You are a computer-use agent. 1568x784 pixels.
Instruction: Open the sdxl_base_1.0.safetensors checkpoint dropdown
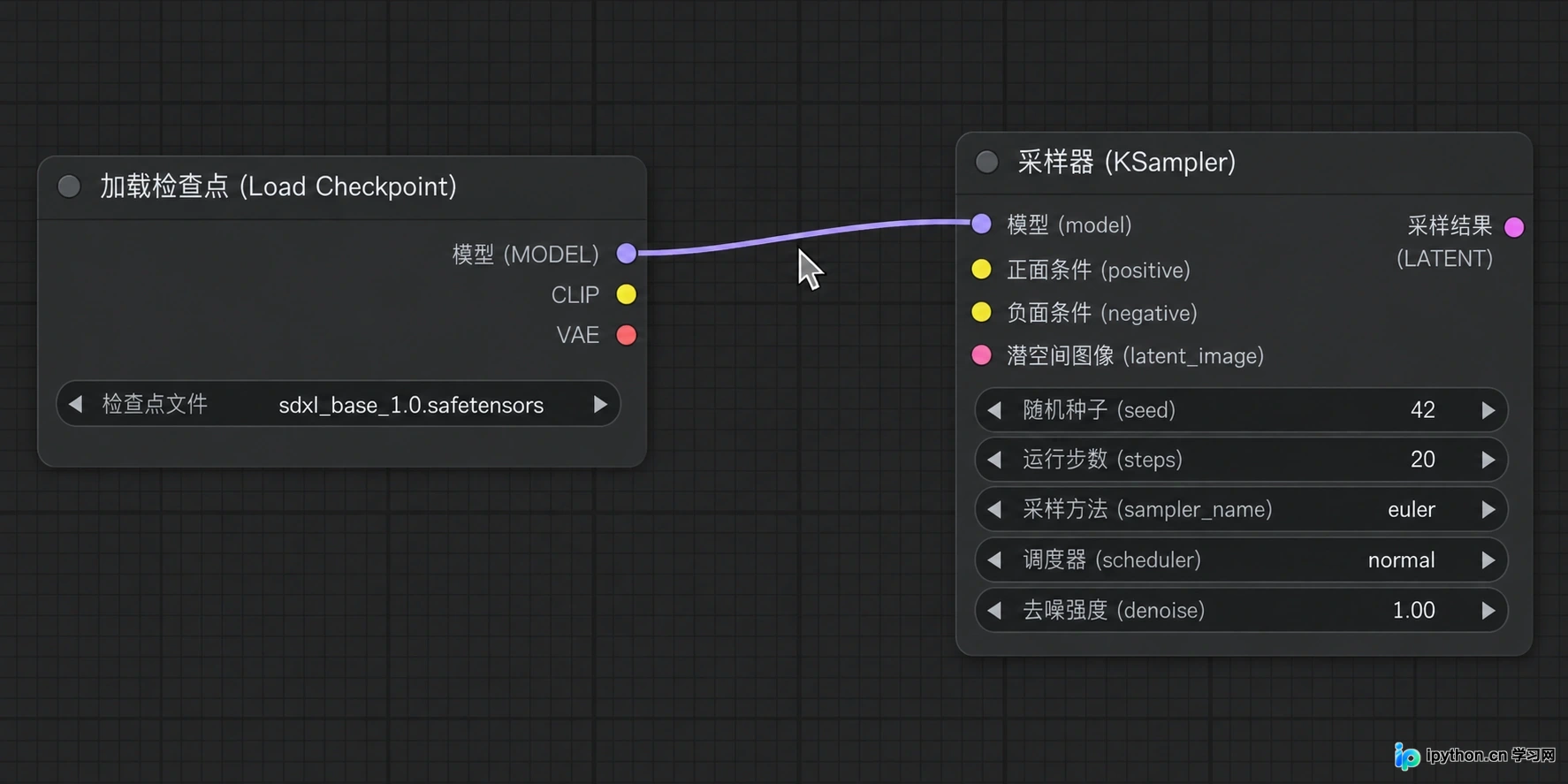[x=339, y=404]
